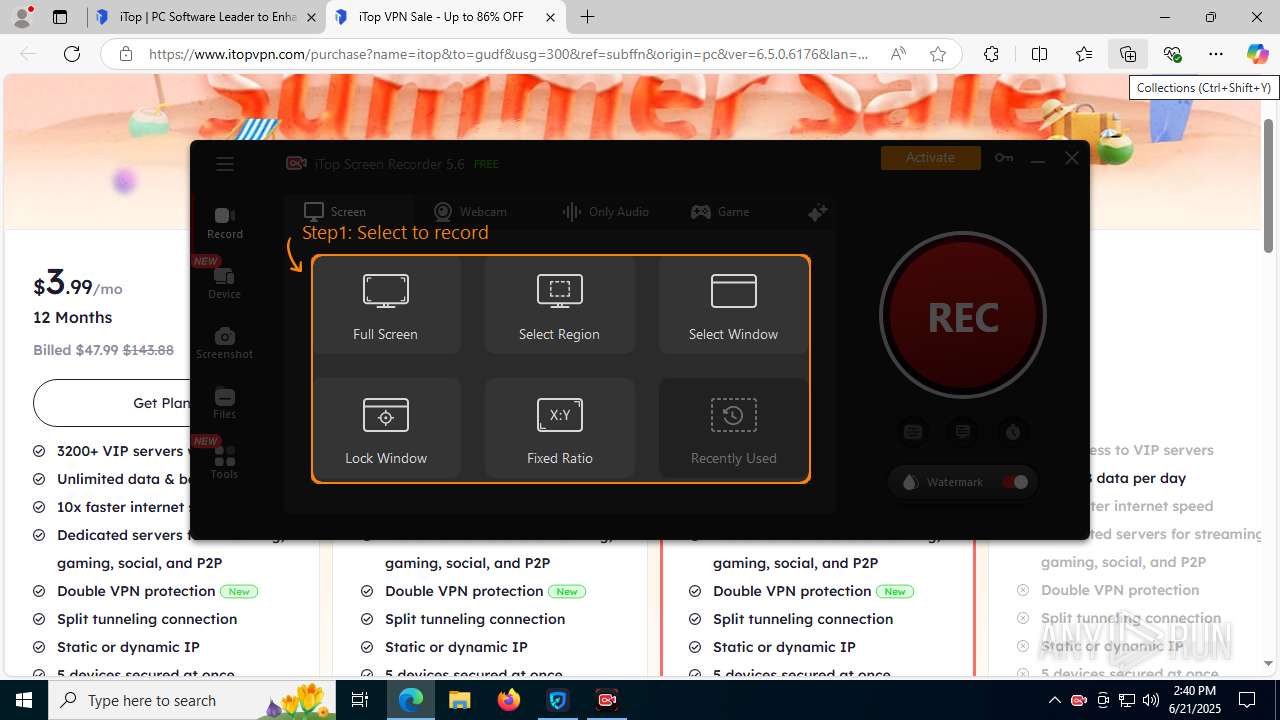This screenshot has height=720, width=1280.
Task: Open Recently Used recording regions
Action: 733,429
